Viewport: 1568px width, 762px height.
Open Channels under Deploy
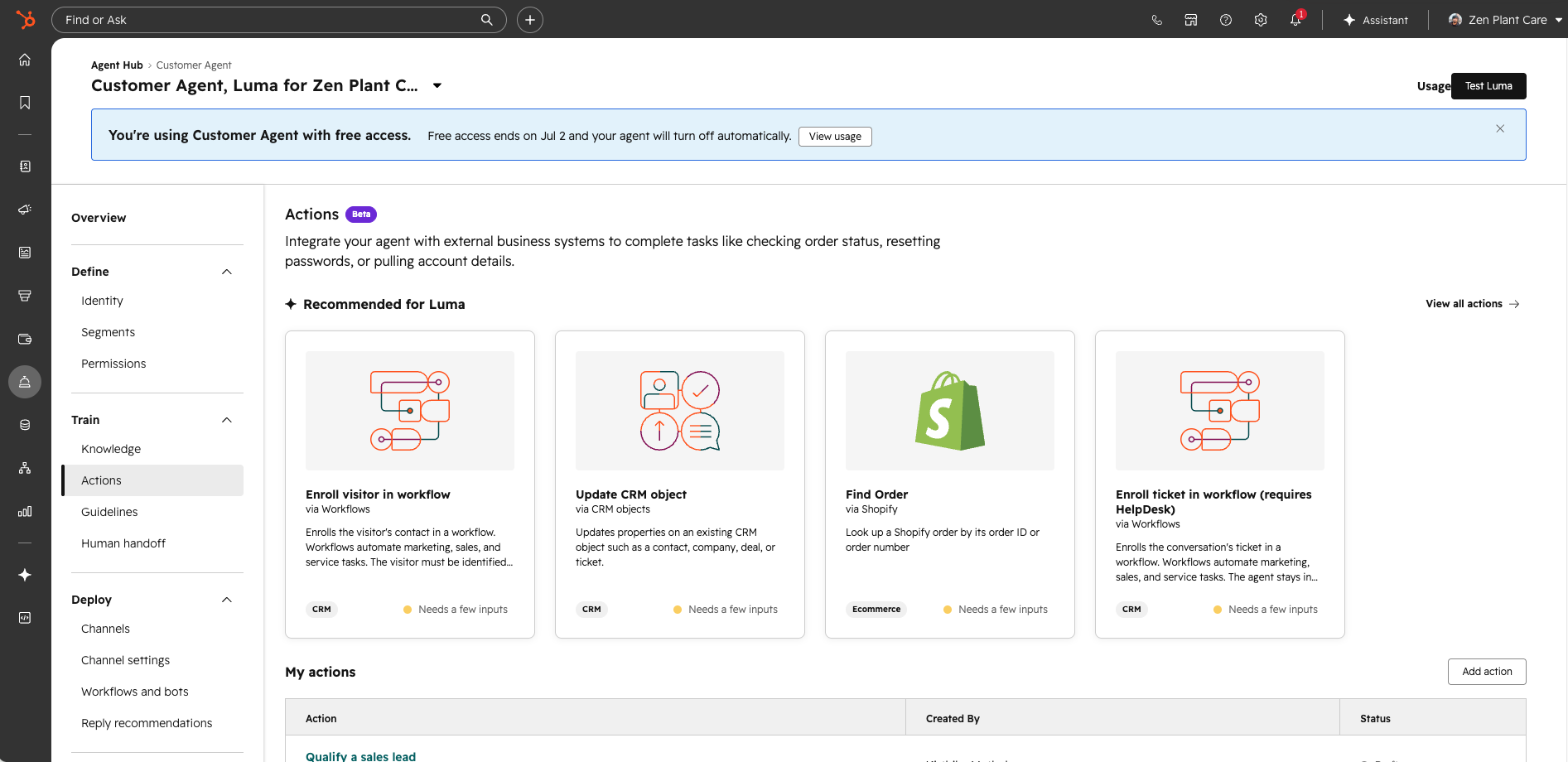pos(105,629)
